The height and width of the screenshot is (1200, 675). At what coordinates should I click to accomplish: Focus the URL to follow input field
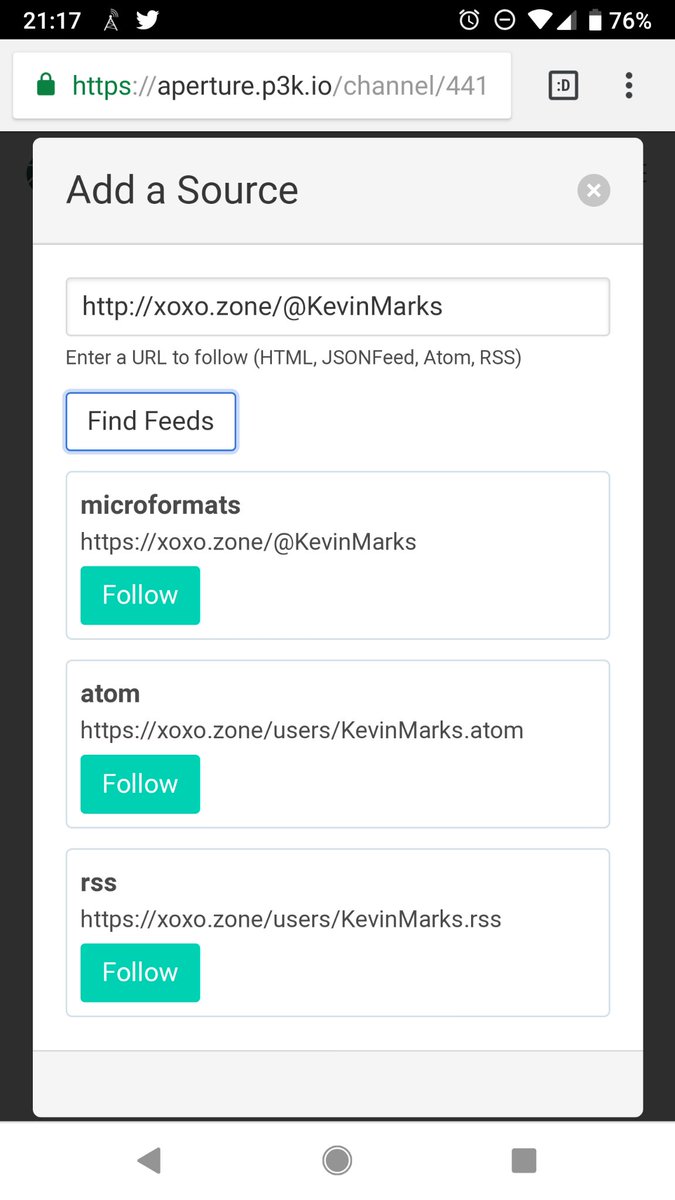tap(338, 306)
